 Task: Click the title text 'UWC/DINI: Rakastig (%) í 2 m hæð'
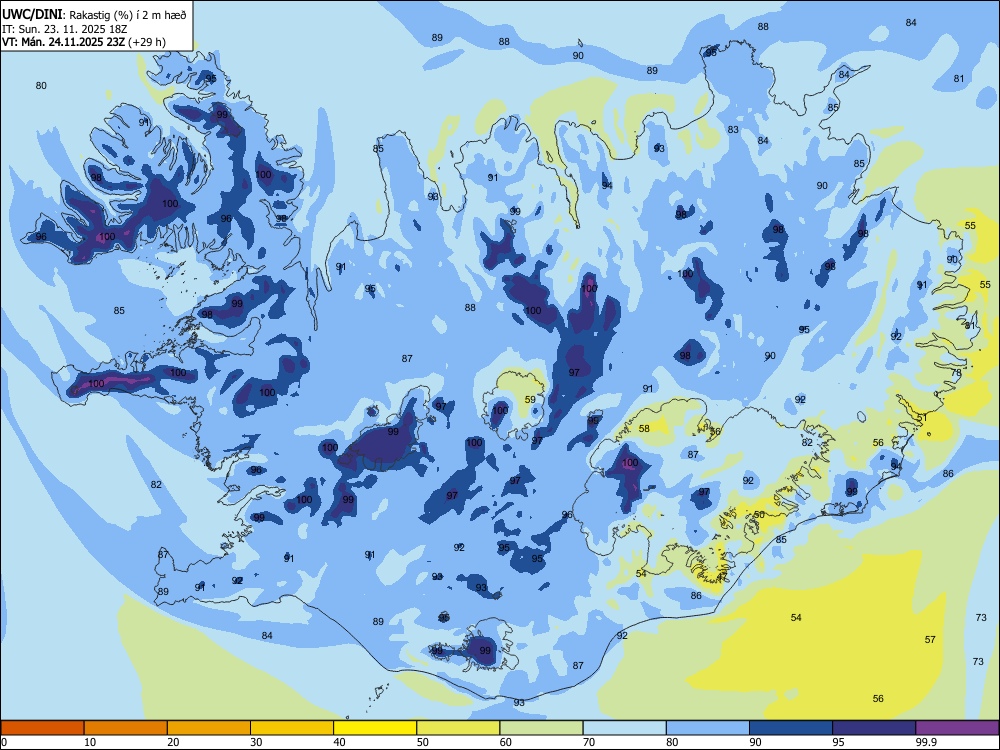coord(94,14)
